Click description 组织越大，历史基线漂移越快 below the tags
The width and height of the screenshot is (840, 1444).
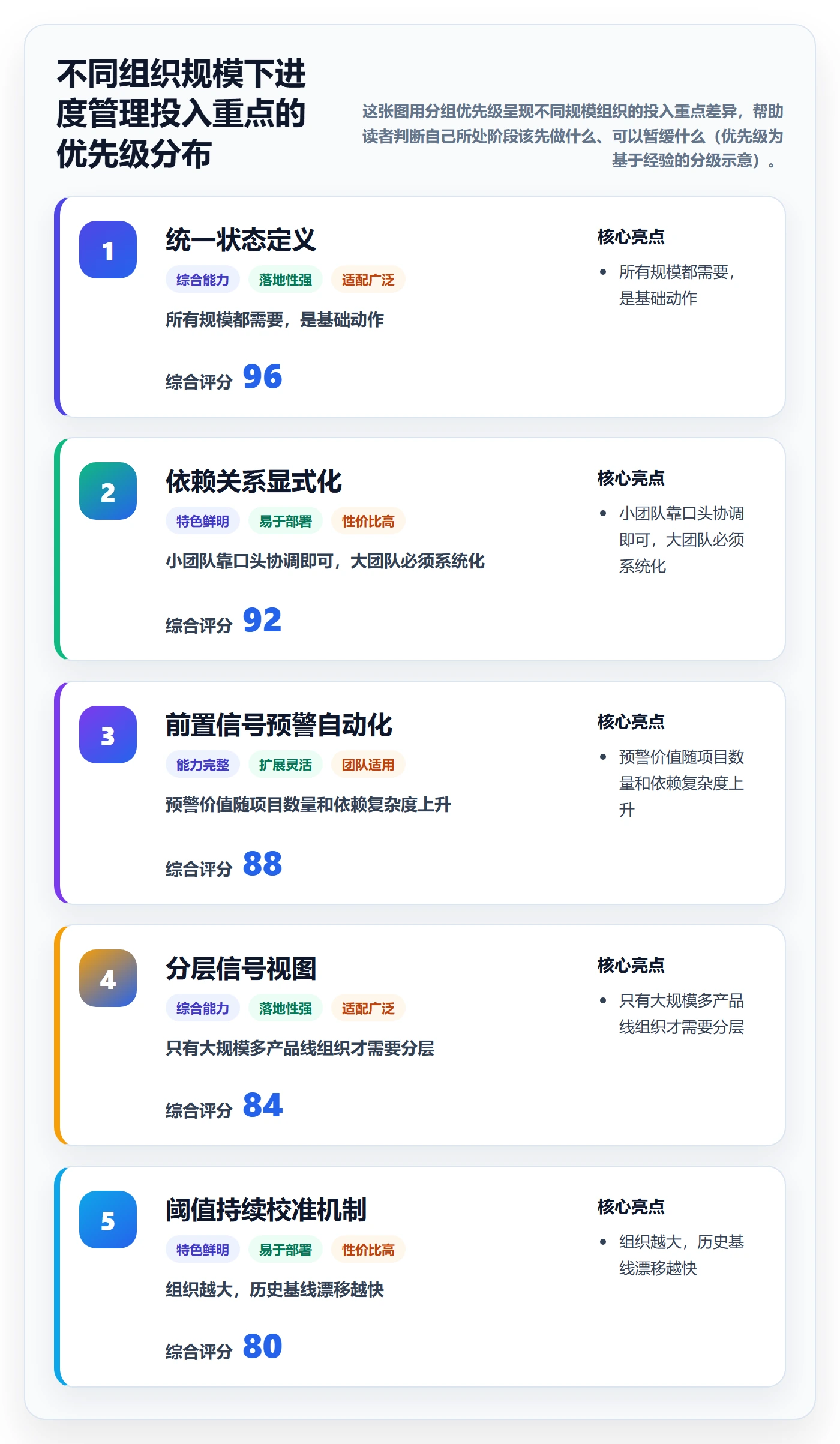[x=275, y=1290]
